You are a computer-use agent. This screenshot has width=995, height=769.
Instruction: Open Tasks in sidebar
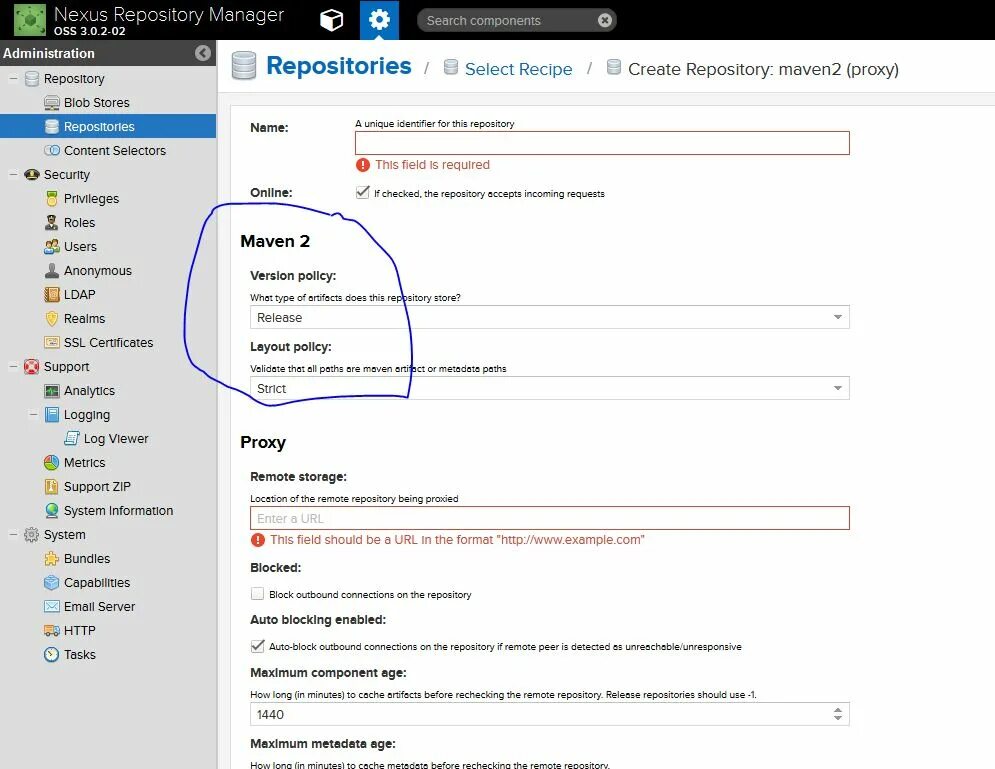point(80,655)
